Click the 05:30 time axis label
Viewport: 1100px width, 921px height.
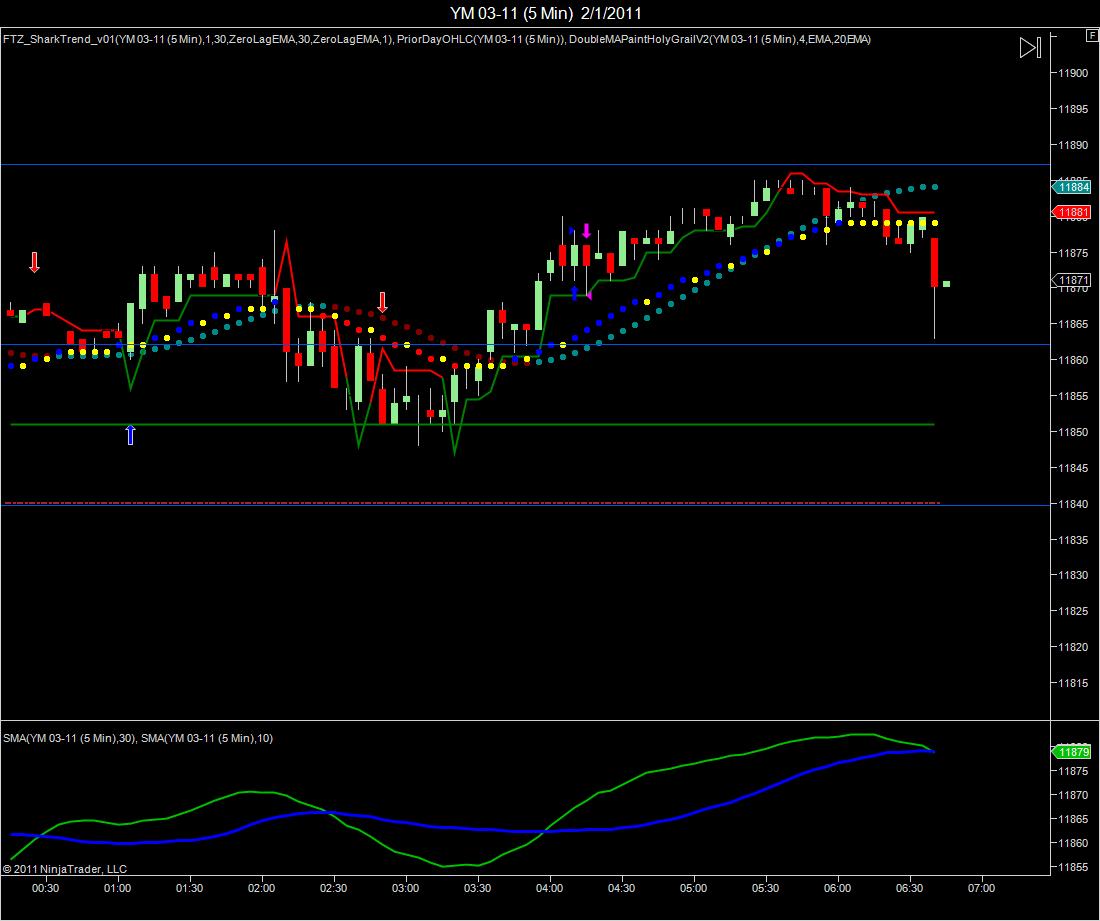pyautogui.click(x=765, y=888)
